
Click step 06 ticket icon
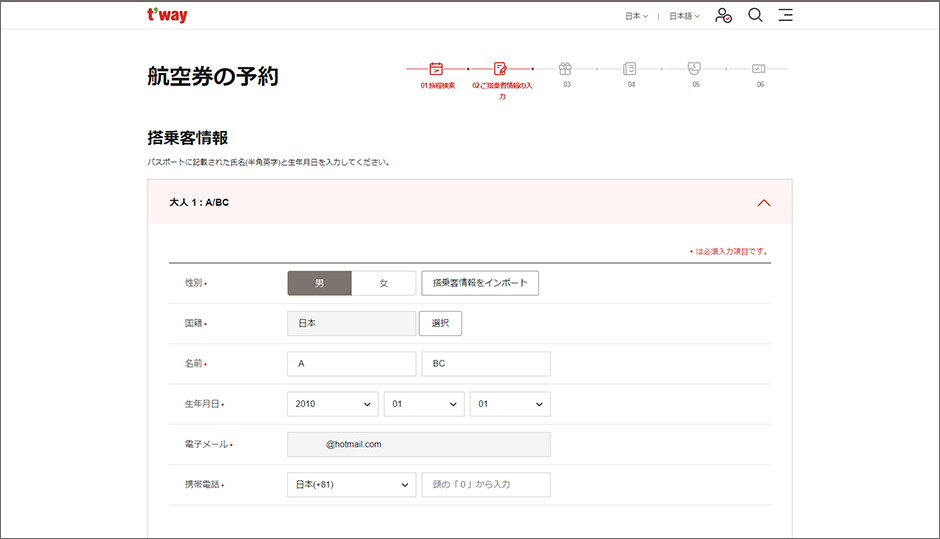click(x=759, y=69)
